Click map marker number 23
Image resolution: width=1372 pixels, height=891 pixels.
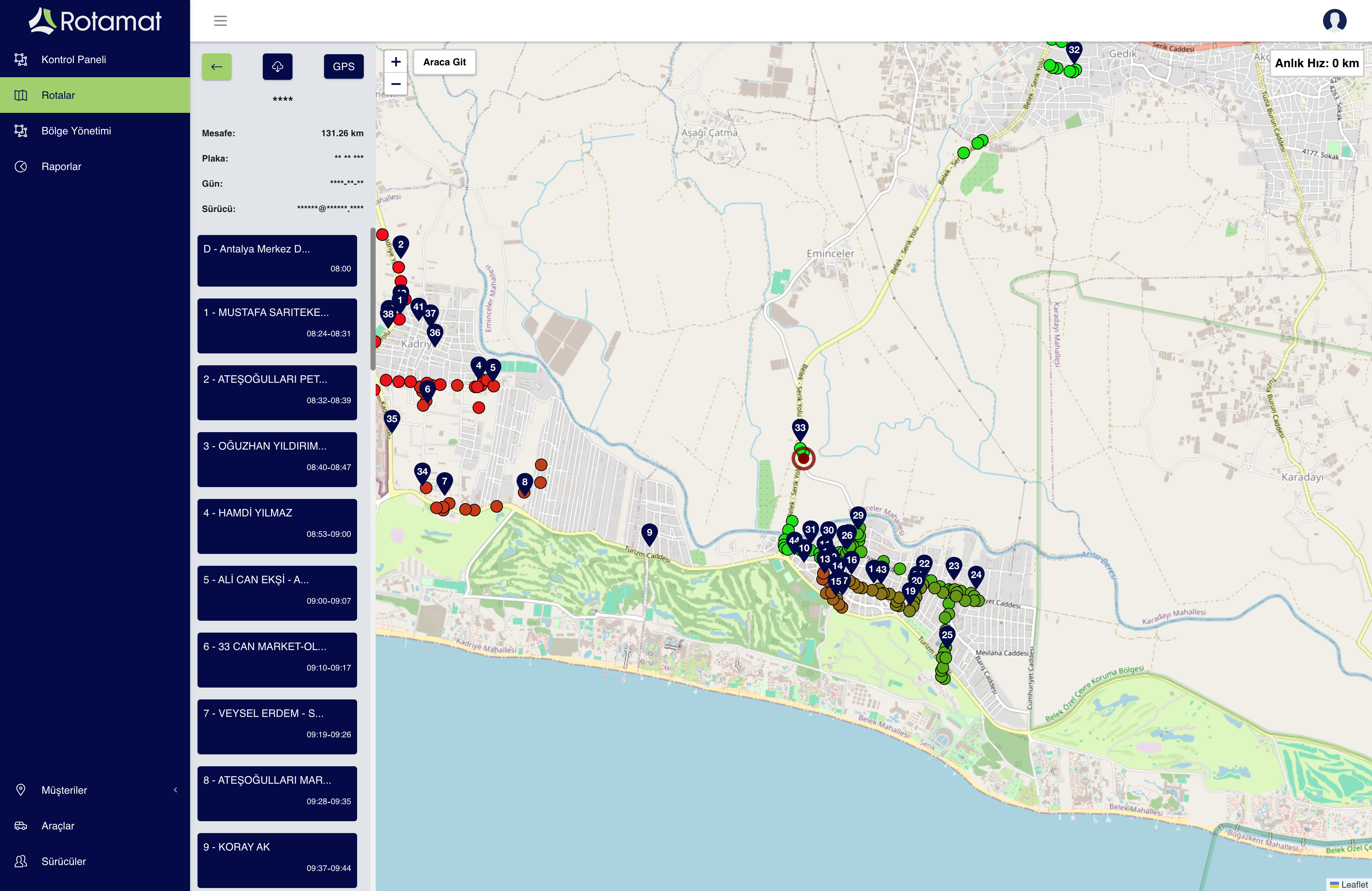point(954,568)
